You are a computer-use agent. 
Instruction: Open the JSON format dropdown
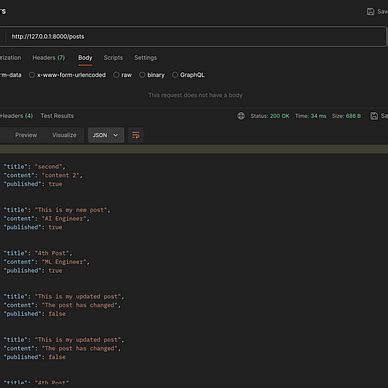tap(106, 135)
